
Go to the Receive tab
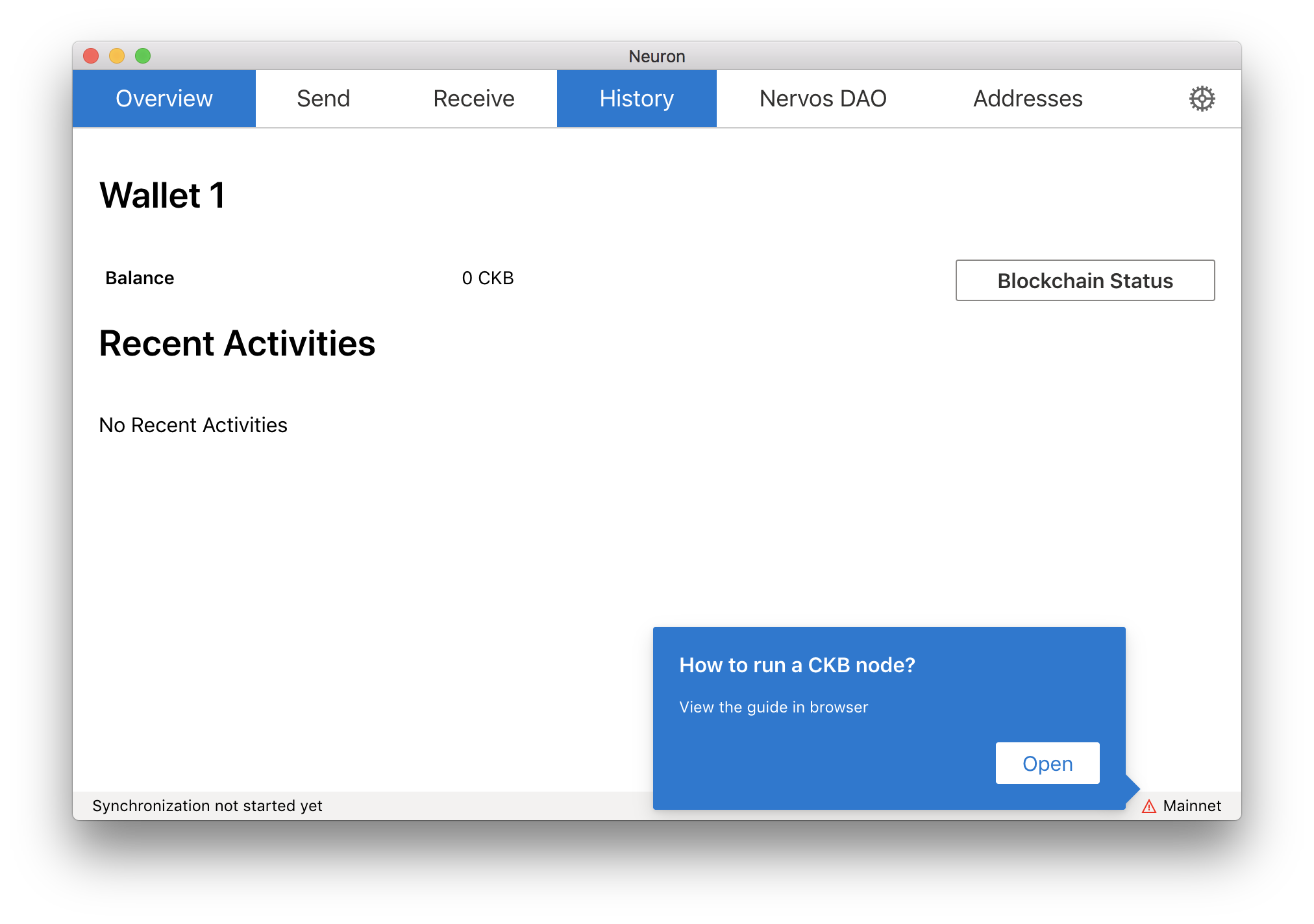pyautogui.click(x=473, y=99)
